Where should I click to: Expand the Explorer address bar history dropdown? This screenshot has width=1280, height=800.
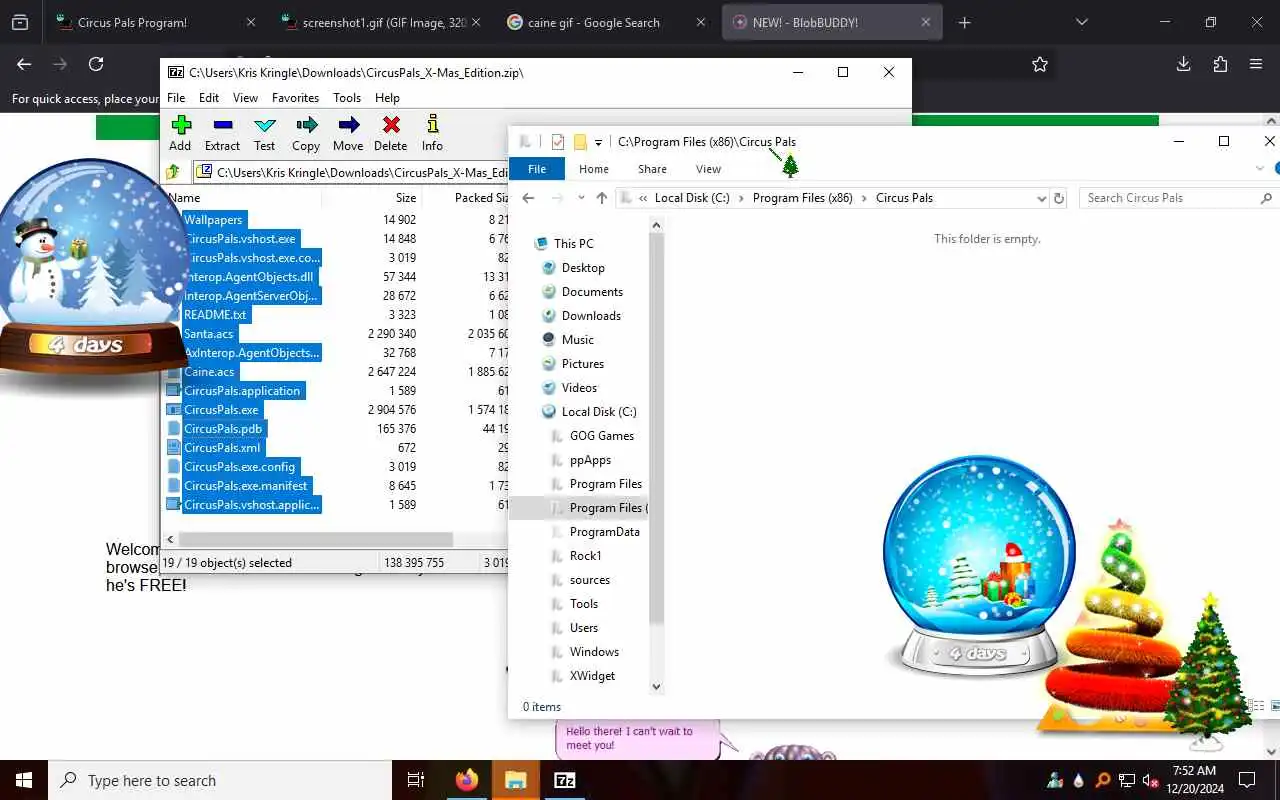coord(1041,198)
